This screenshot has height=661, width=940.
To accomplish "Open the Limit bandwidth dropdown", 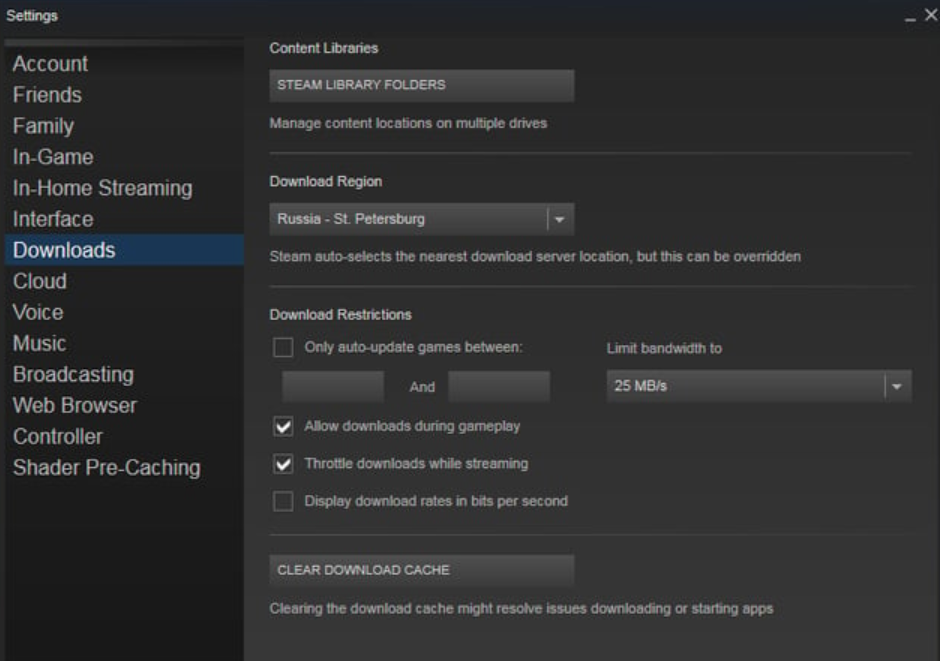I will click(759, 386).
